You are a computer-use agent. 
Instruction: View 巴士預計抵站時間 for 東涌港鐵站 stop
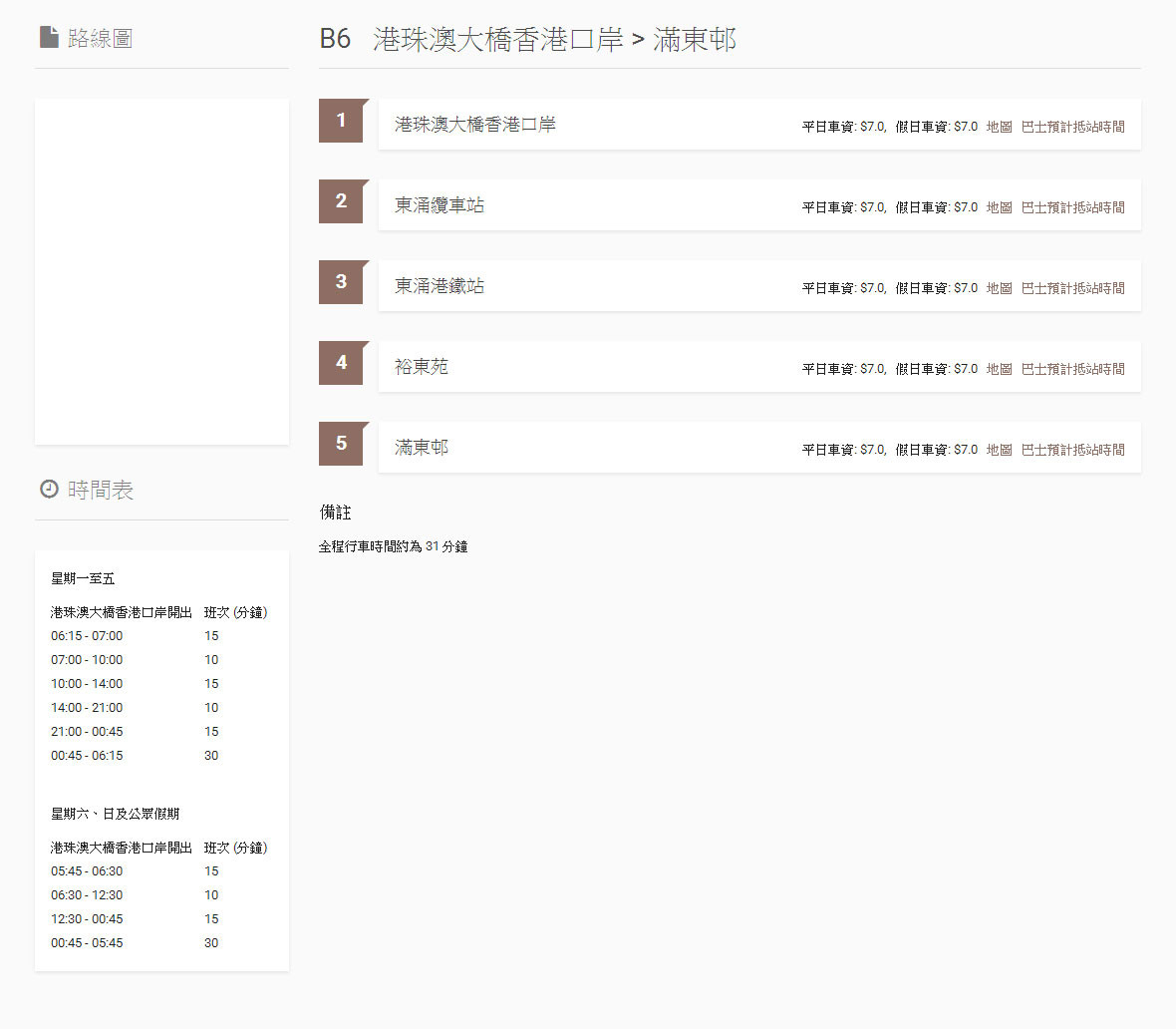click(x=1073, y=288)
